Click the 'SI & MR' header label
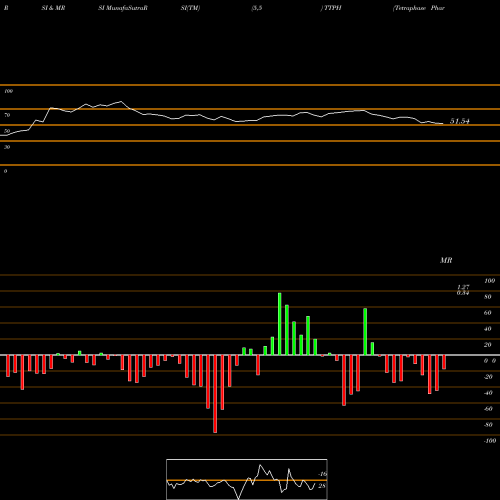This screenshot has width=500, height=500. (53, 8)
